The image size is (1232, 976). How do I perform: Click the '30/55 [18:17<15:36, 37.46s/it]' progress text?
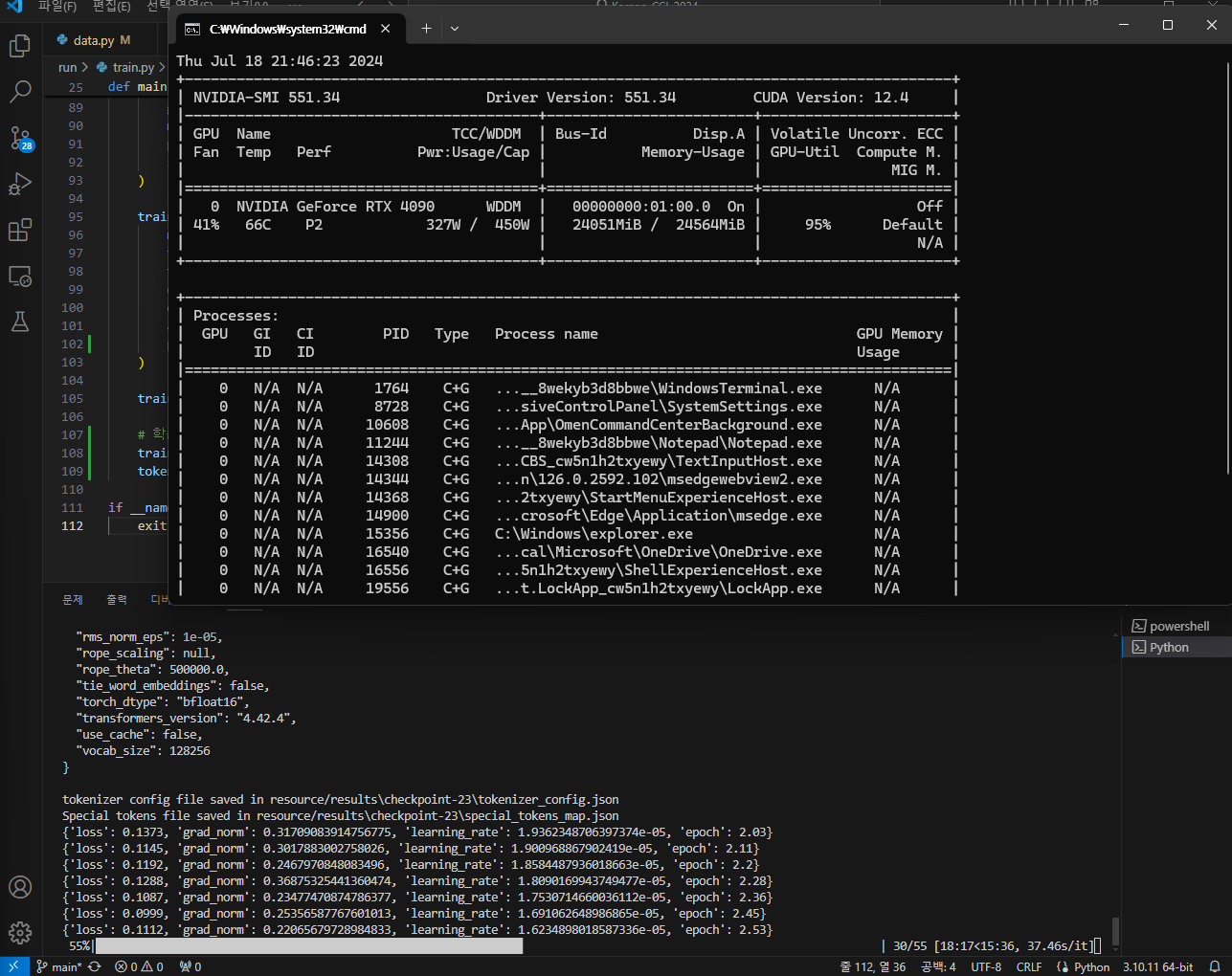(x=993, y=945)
